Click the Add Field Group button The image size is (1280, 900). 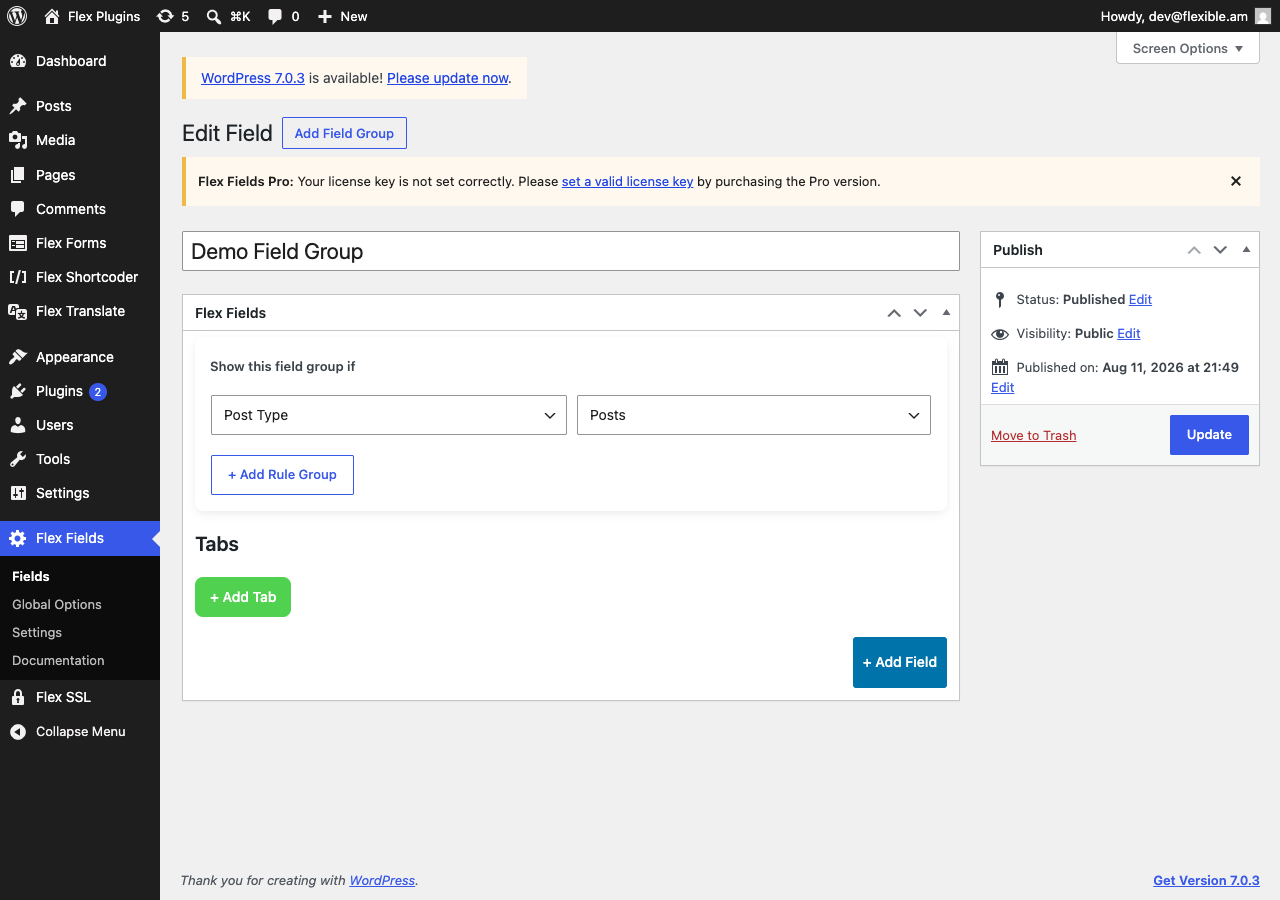[344, 133]
